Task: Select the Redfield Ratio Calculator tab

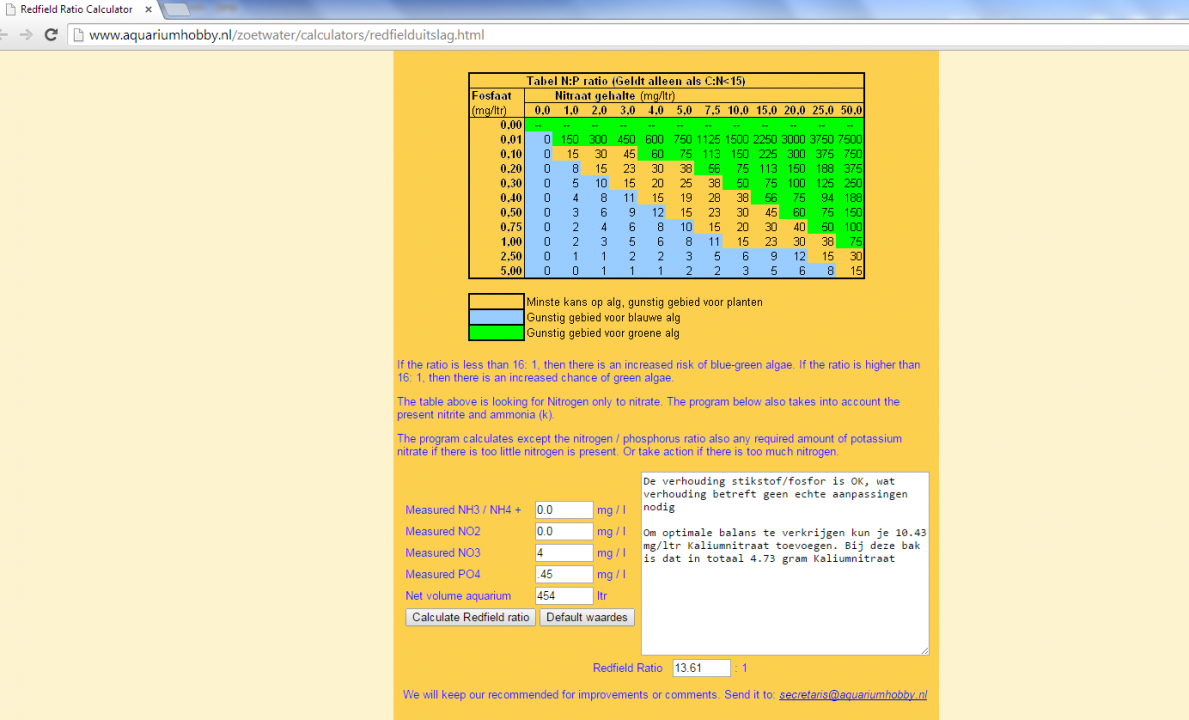Action: [x=75, y=10]
